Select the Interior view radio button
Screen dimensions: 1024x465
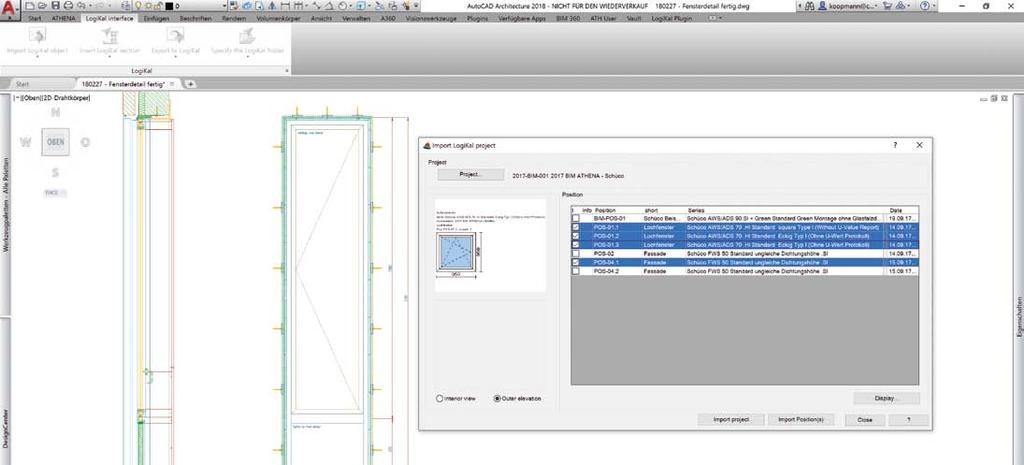440,398
